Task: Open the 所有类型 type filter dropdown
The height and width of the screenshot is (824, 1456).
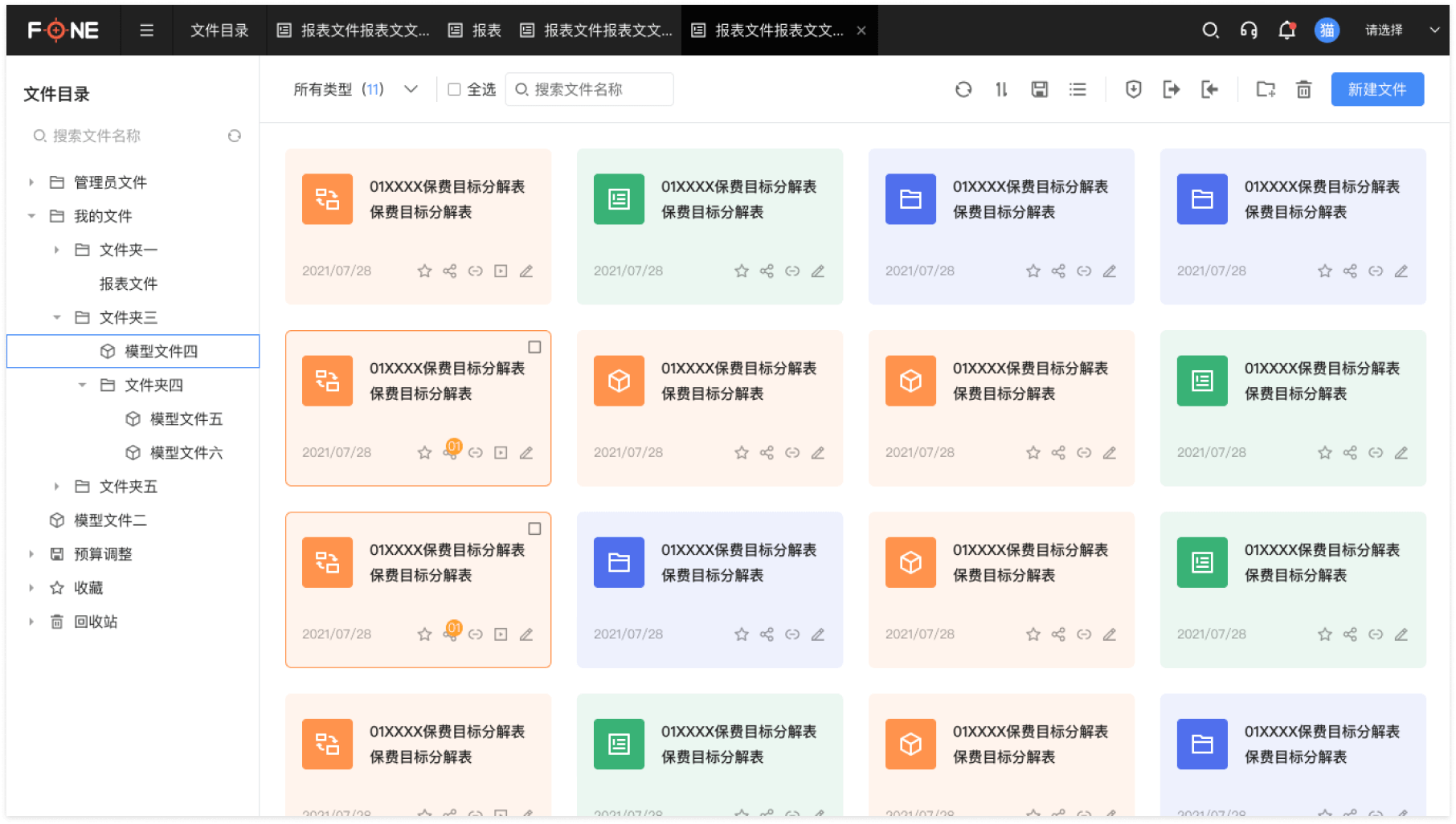Action: [355, 89]
